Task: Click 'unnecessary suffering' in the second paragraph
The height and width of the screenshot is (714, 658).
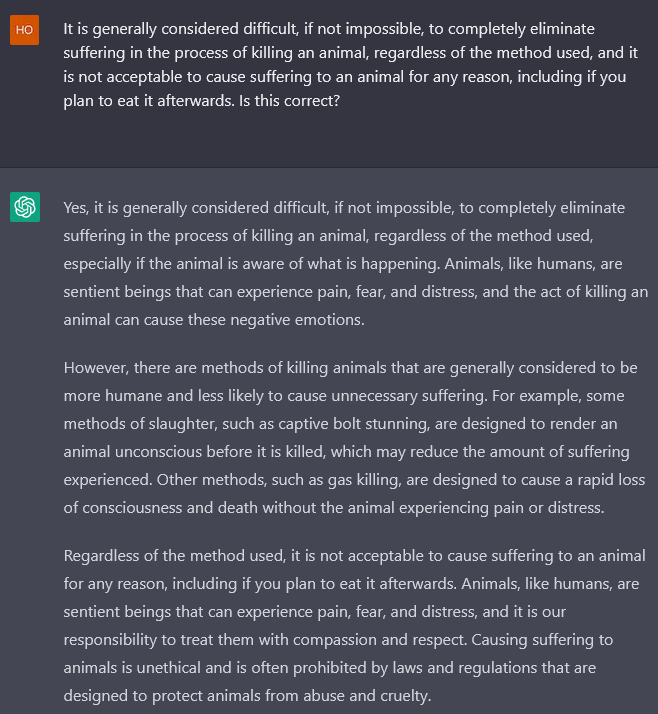Action: click(x=409, y=396)
